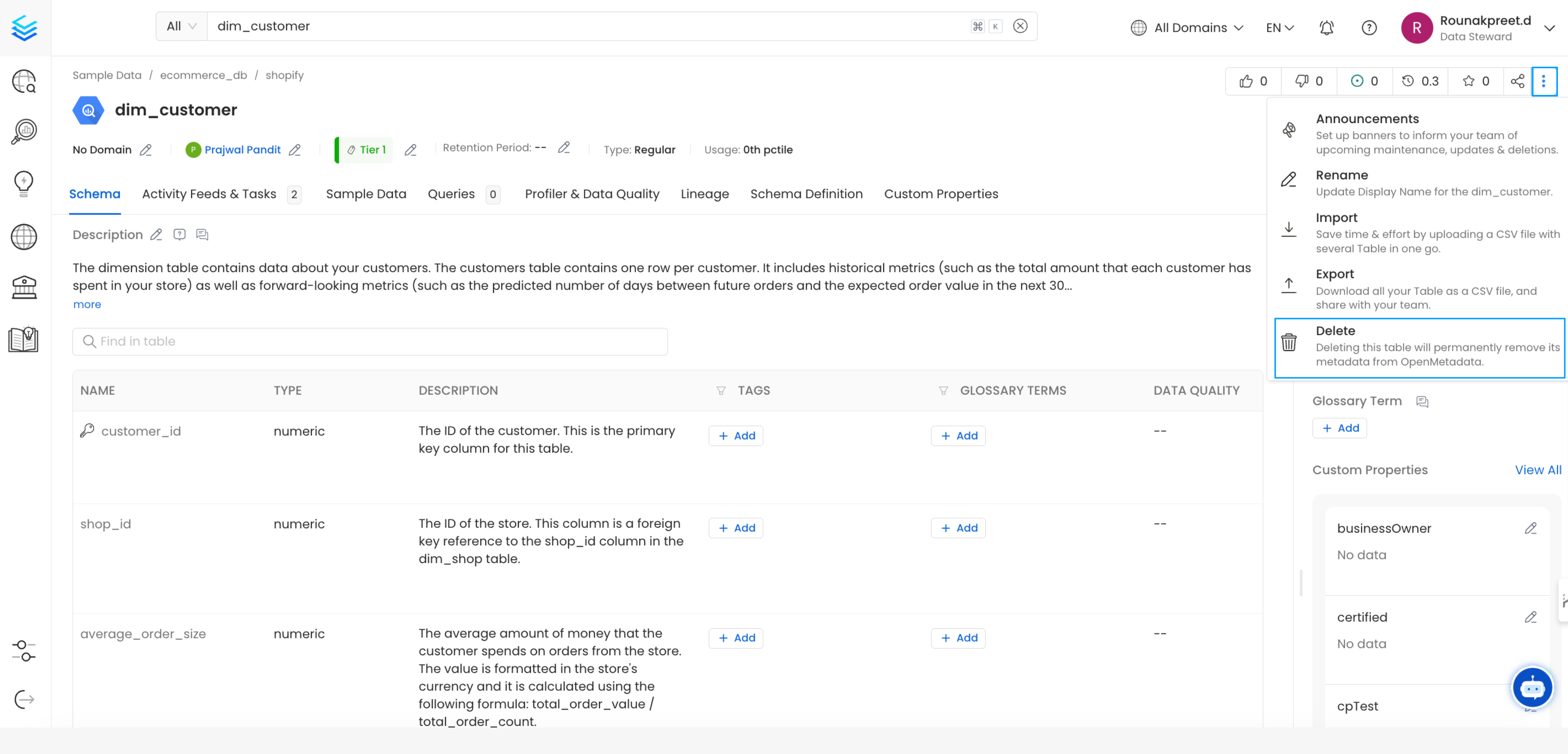The height and width of the screenshot is (754, 1568).
Task: Edit the Description with pencil icon
Action: point(156,235)
